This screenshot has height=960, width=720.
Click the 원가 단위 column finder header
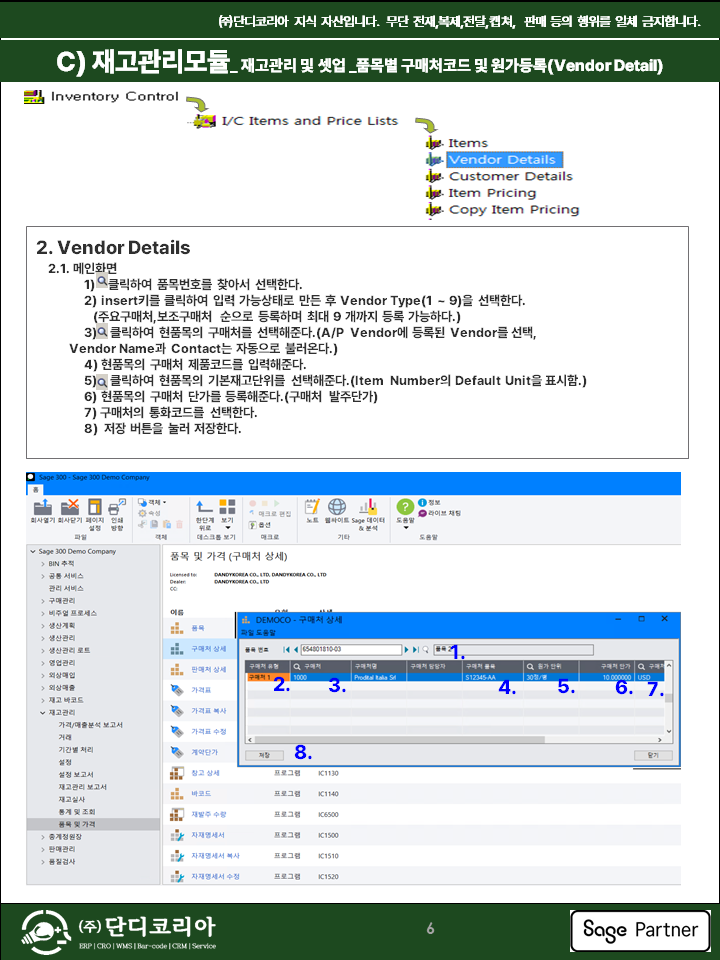(551, 666)
